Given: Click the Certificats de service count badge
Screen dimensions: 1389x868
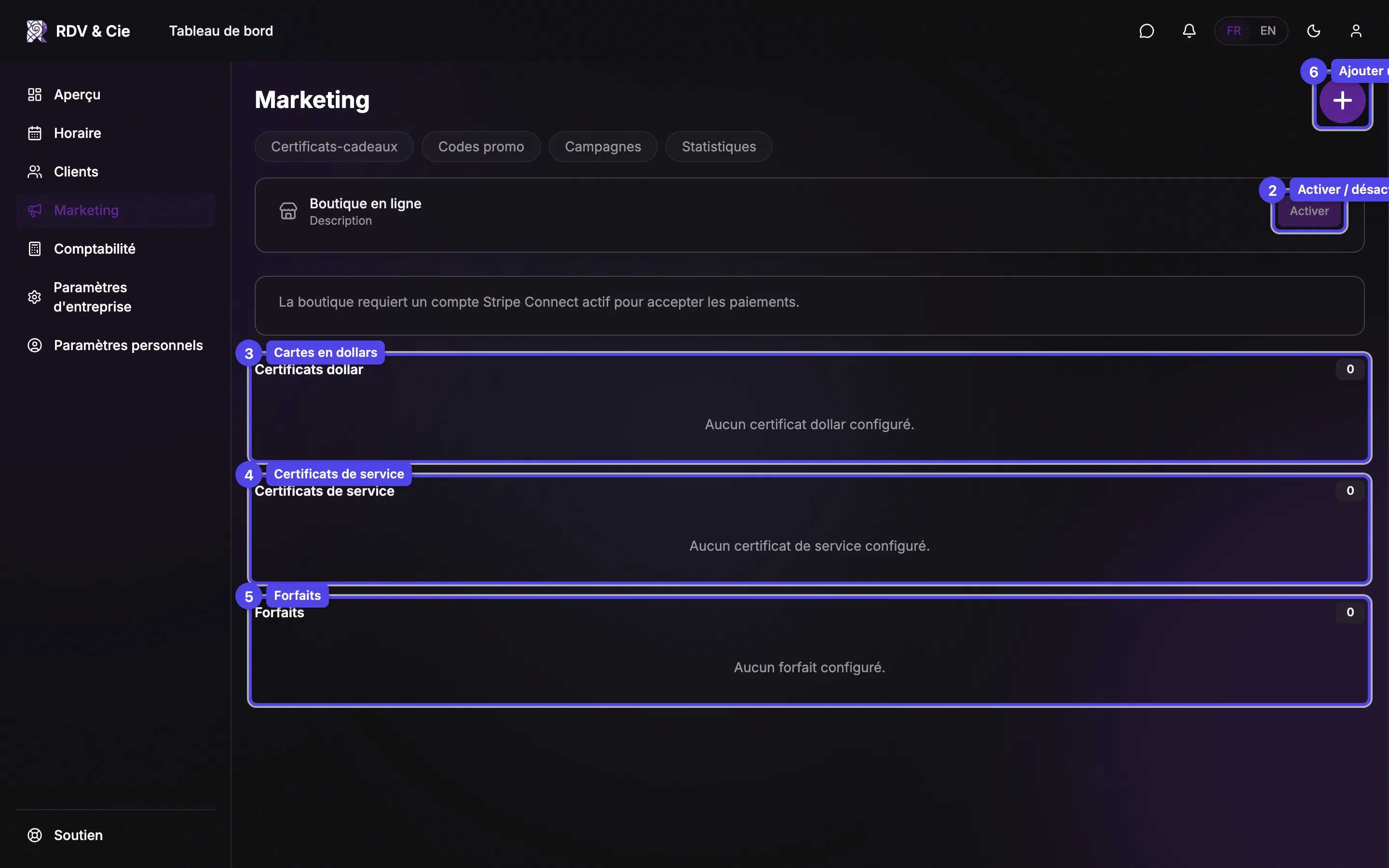Looking at the screenshot, I should point(1350,491).
